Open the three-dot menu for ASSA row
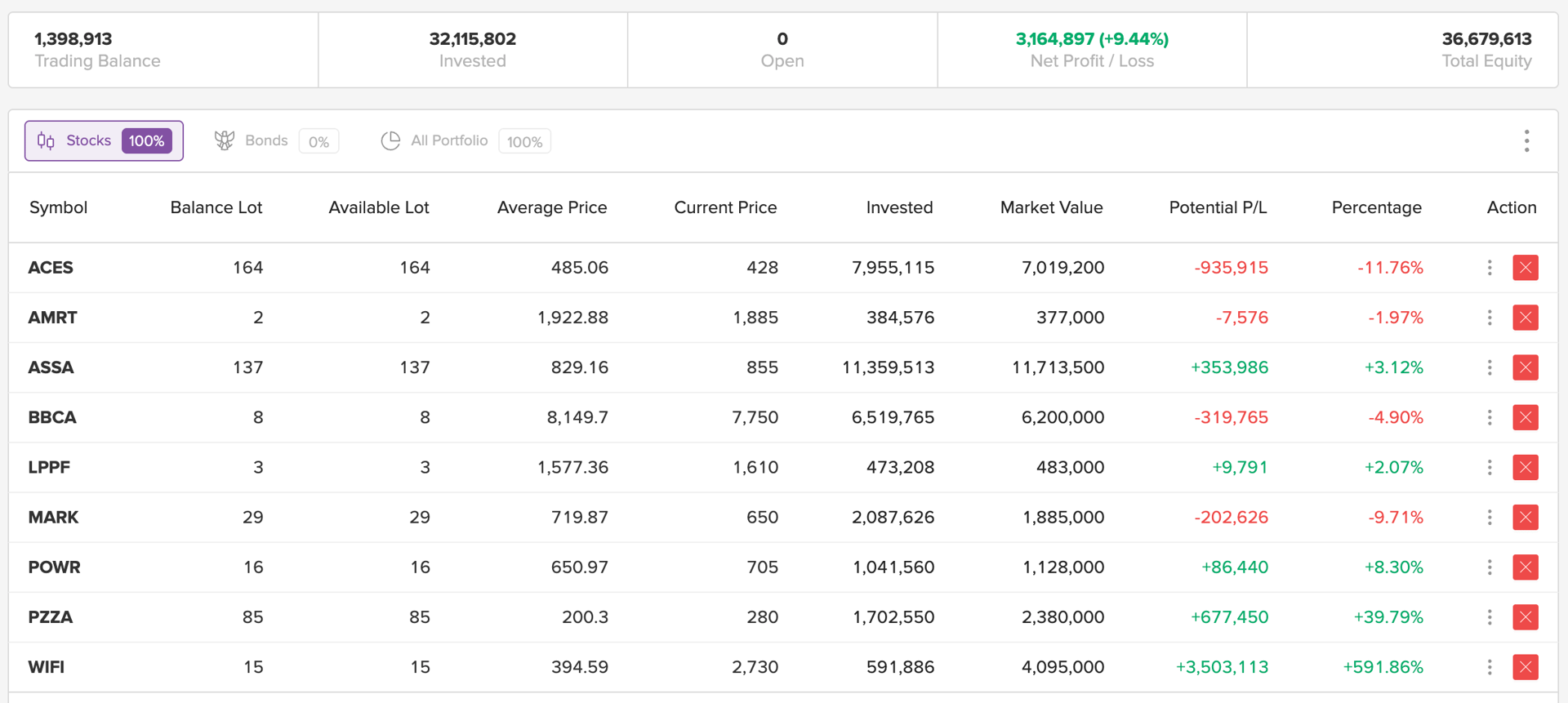Screen dimensions: 1568x703 (1490, 367)
